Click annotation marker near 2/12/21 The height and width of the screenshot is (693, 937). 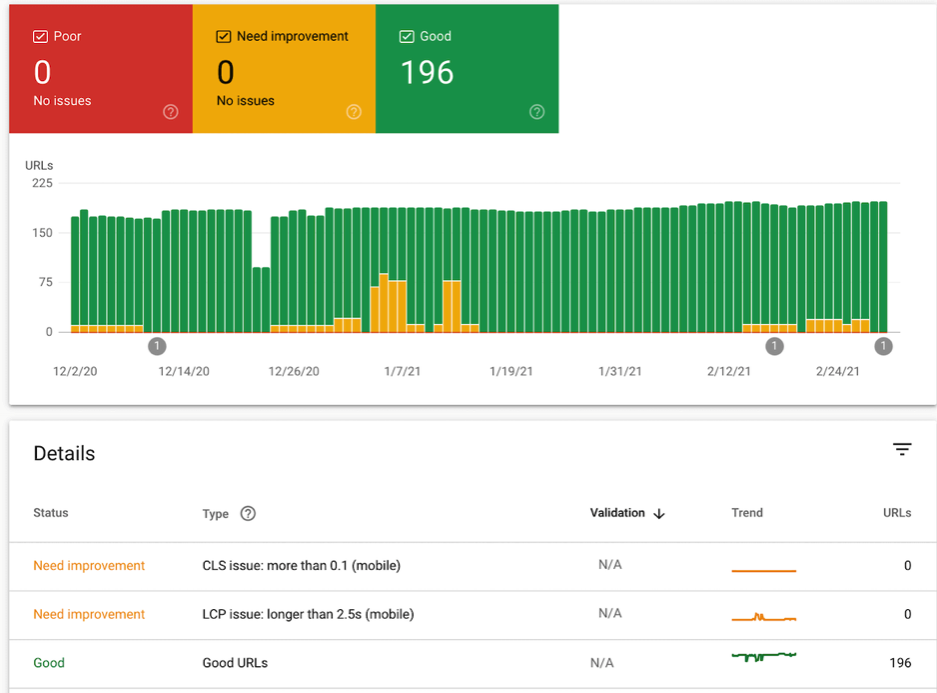coord(774,346)
